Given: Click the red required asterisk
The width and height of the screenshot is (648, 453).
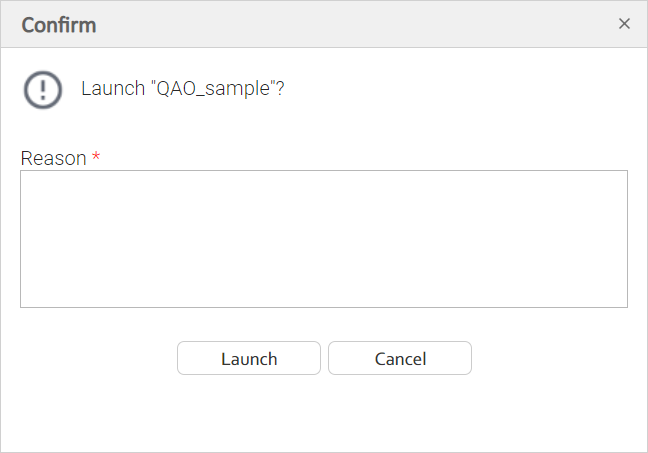Looking at the screenshot, I should (x=96, y=158).
